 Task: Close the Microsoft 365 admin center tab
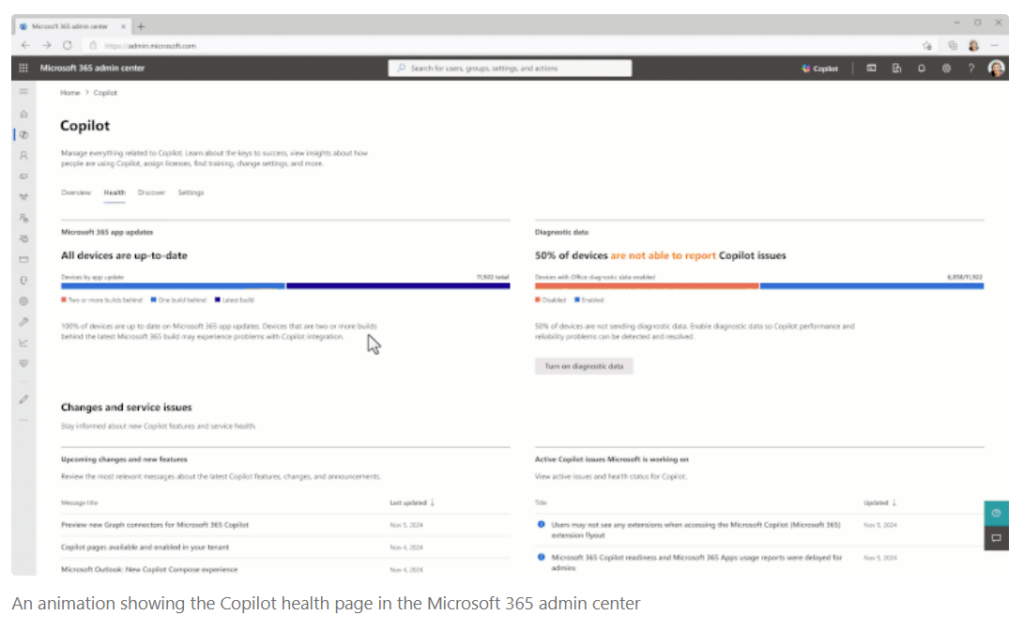tap(123, 27)
